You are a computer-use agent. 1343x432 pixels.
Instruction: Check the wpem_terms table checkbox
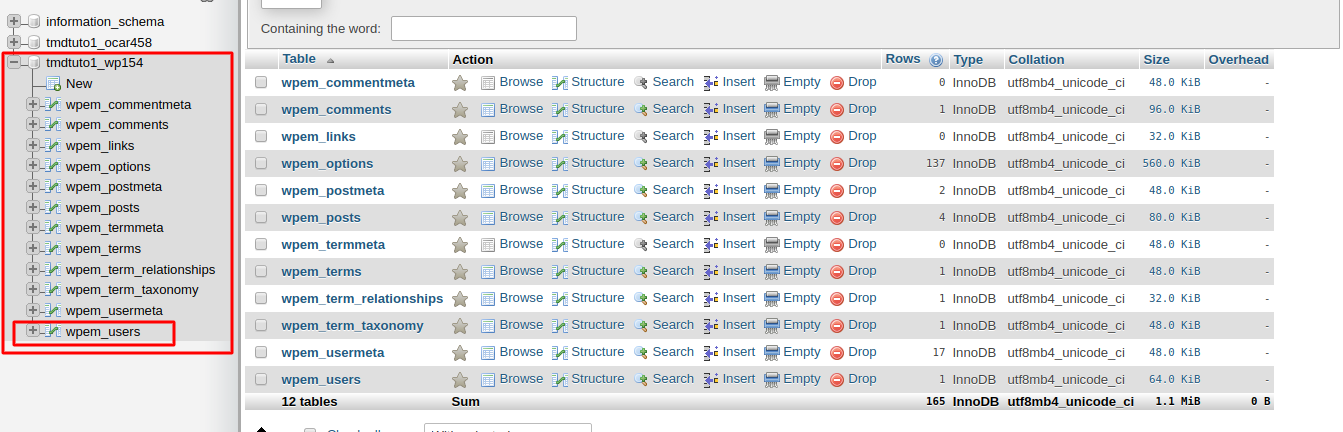(261, 272)
